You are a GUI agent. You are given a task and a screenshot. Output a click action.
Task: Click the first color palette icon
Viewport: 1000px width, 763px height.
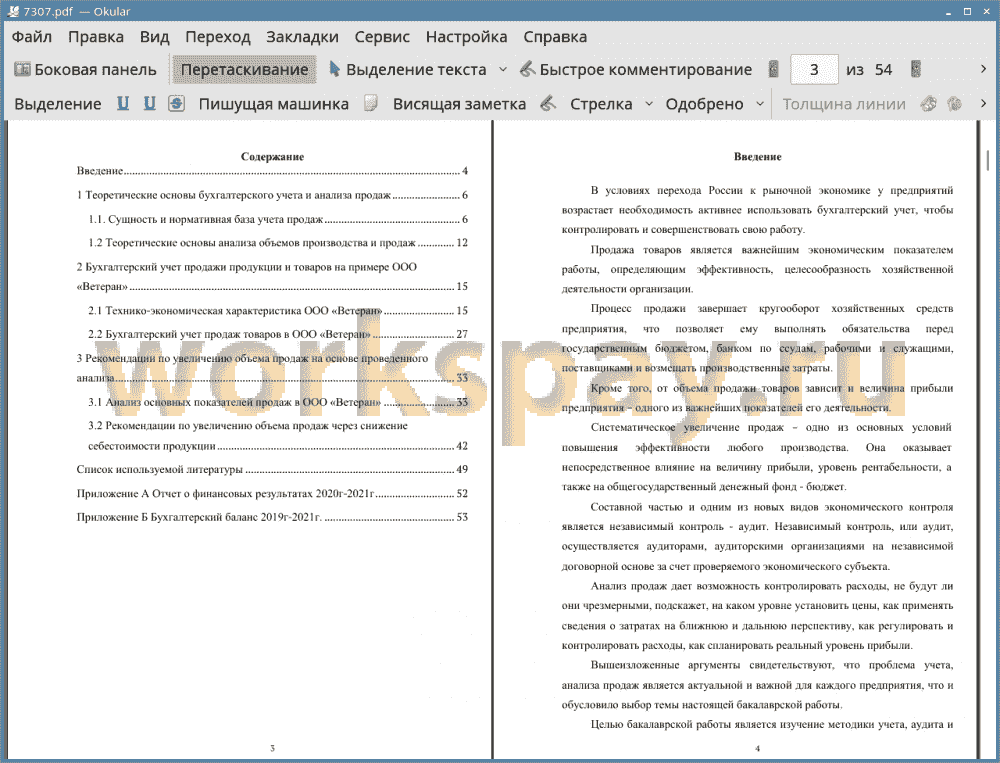(929, 103)
